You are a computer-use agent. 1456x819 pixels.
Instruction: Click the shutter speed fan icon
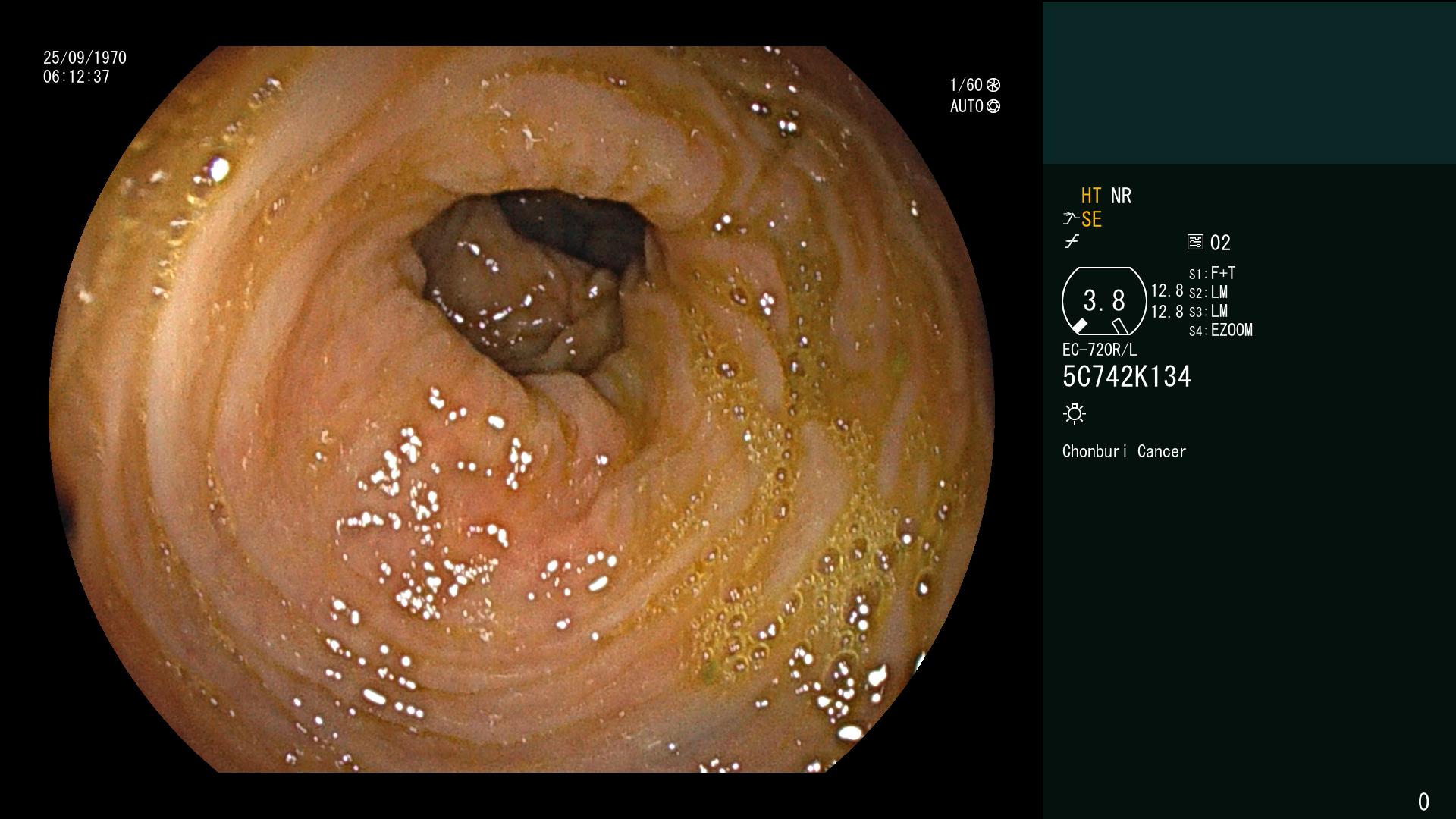[993, 85]
